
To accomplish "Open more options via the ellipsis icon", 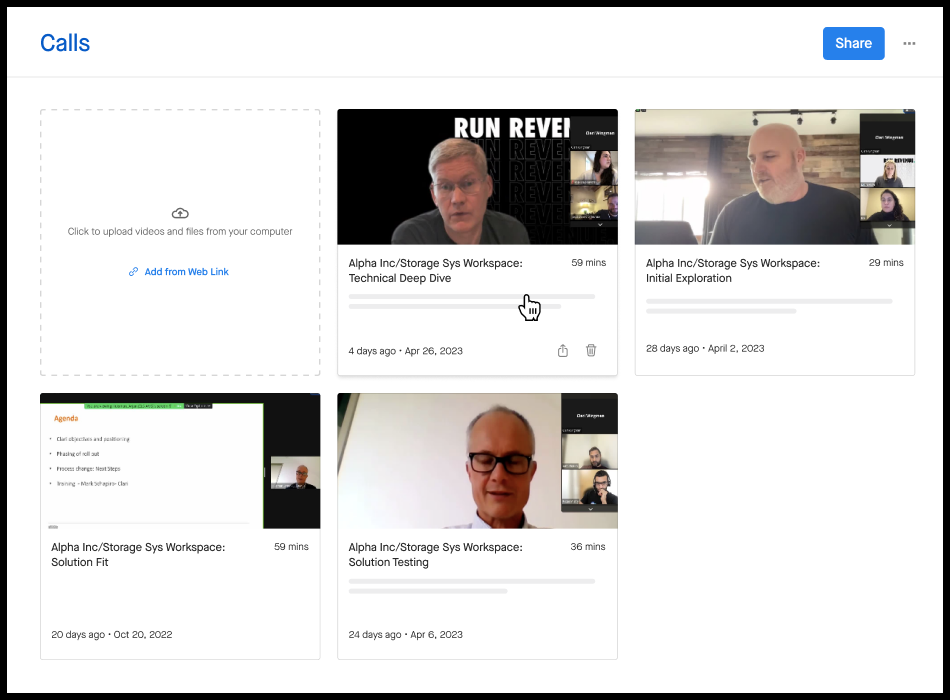I will click(x=909, y=44).
